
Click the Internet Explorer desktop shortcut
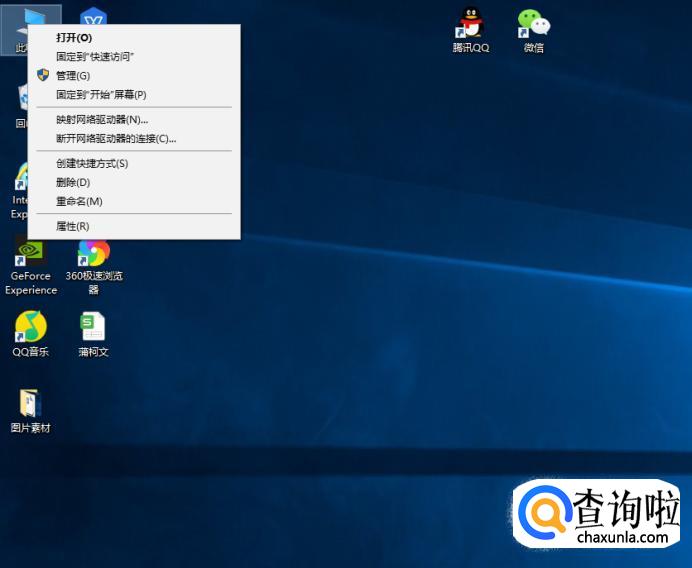coord(21,178)
